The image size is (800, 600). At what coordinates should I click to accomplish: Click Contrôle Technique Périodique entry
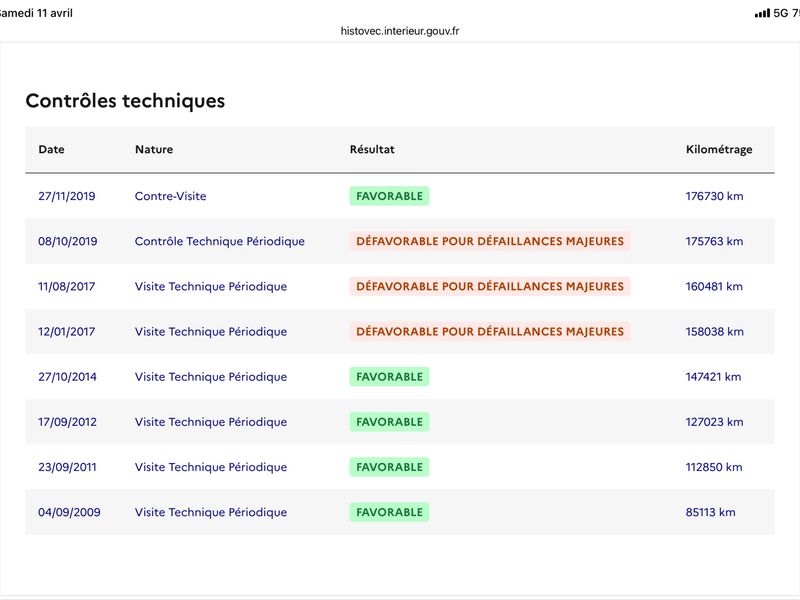pyautogui.click(x=220, y=241)
